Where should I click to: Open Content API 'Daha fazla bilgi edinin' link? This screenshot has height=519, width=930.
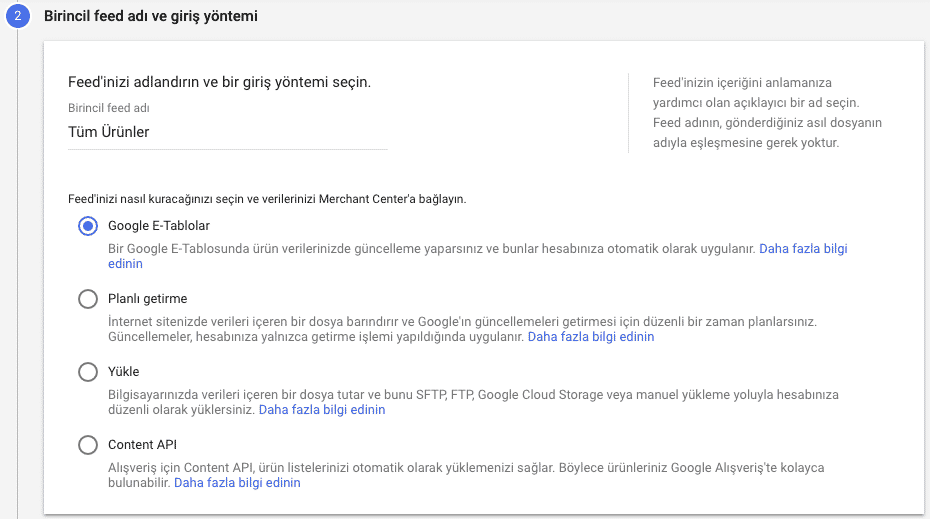click(237, 483)
